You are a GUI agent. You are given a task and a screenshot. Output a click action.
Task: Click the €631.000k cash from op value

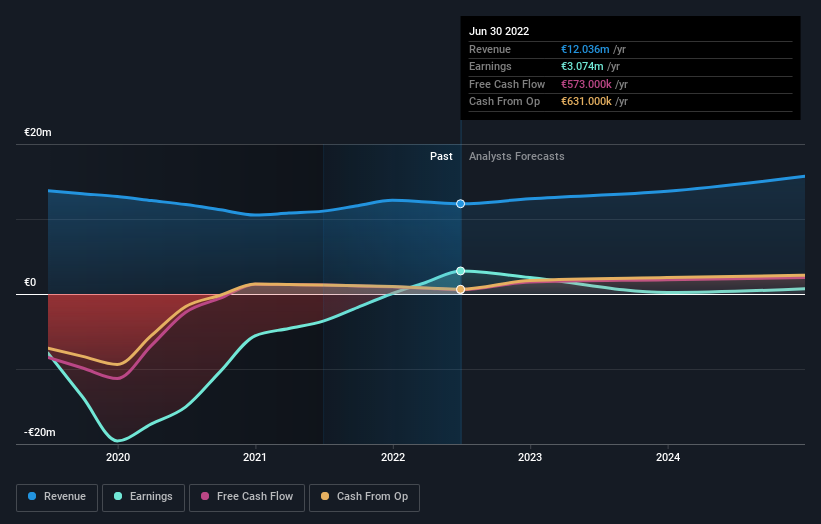tap(586, 102)
